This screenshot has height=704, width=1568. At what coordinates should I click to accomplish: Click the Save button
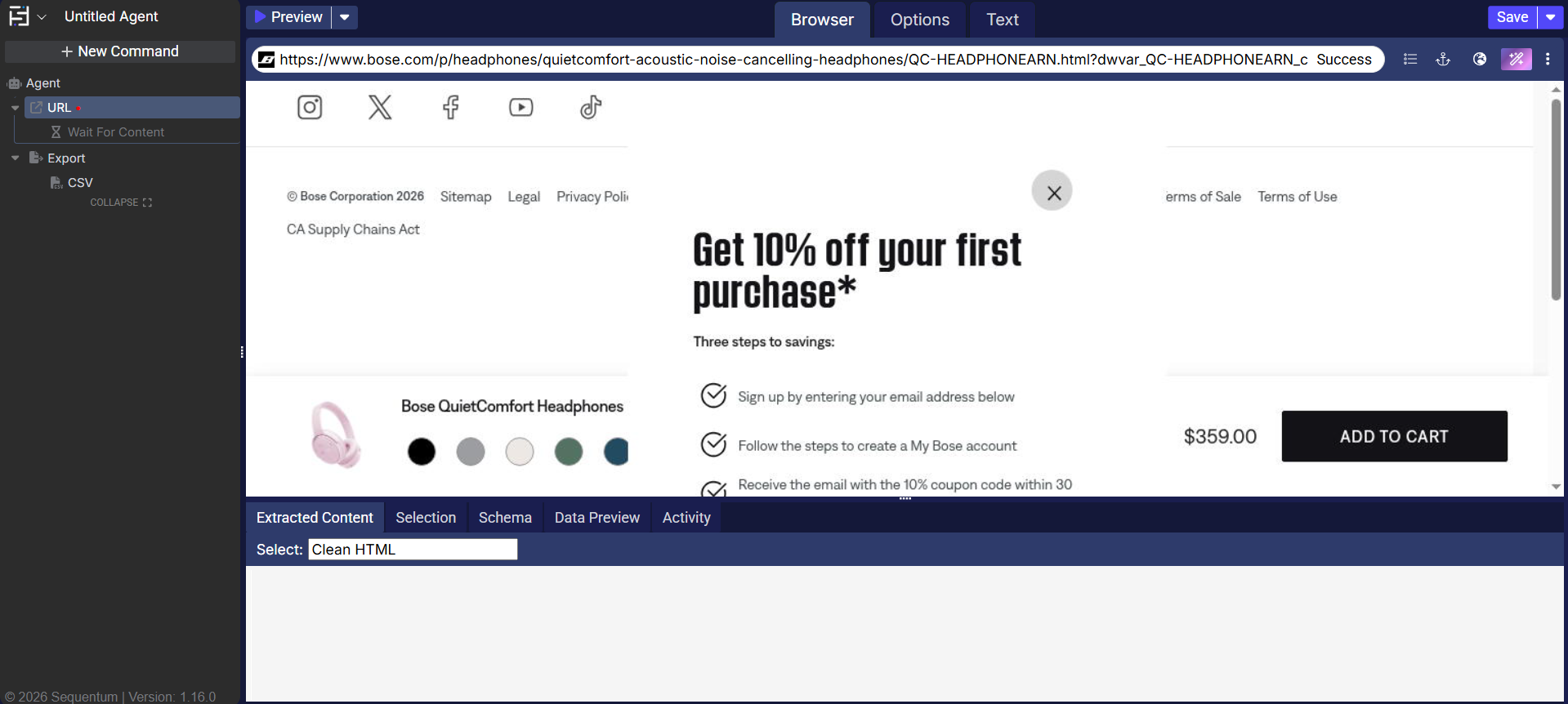(1512, 17)
